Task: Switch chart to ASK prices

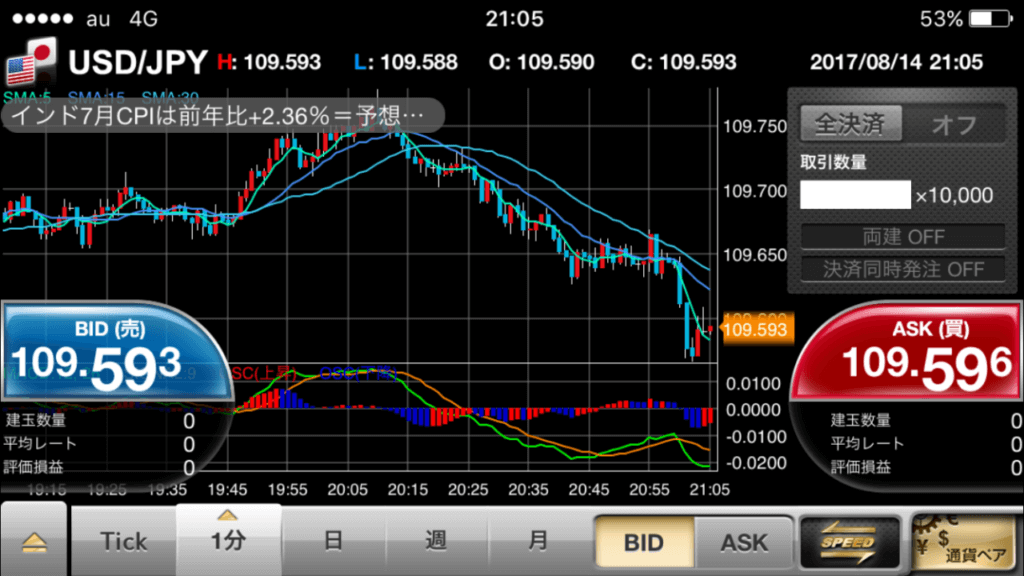Action: pyautogui.click(x=744, y=542)
